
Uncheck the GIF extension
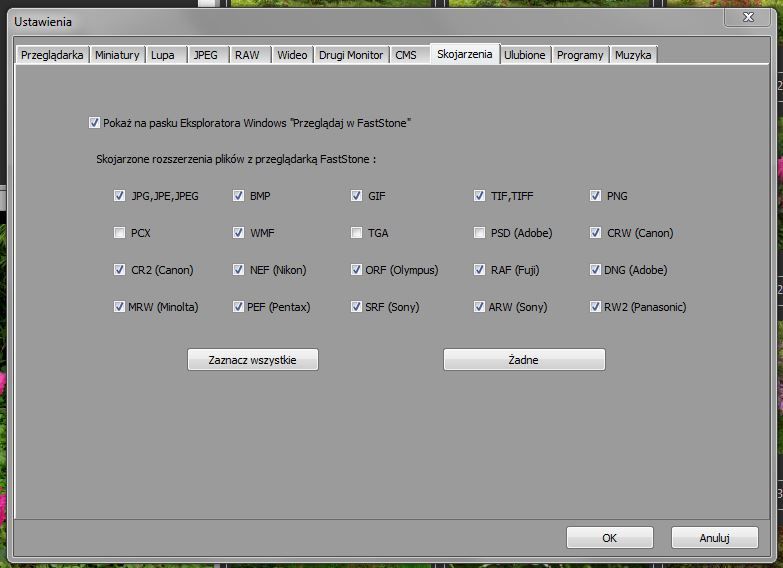(357, 196)
